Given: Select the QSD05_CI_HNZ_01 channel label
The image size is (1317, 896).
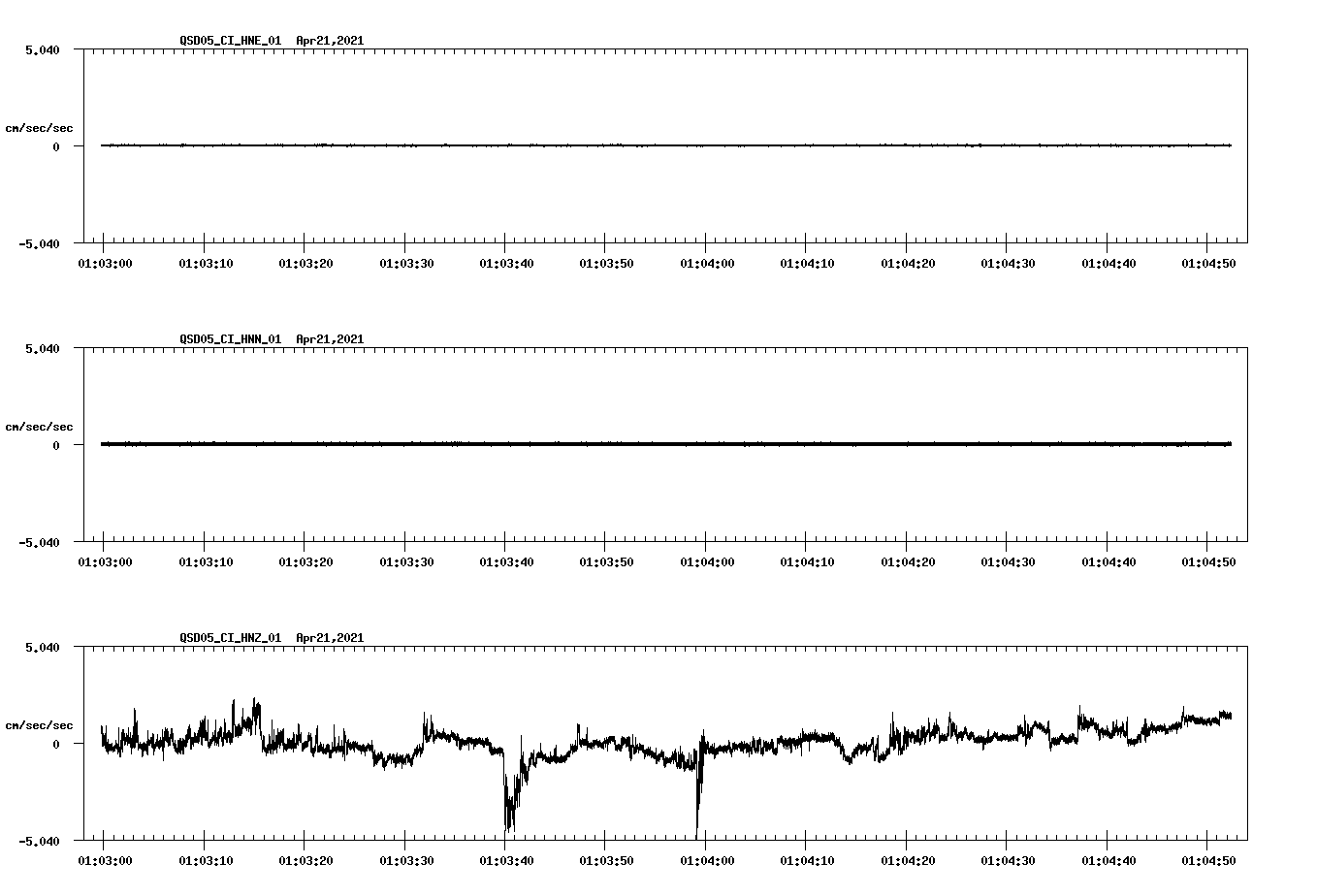Looking at the screenshot, I should click(228, 638).
